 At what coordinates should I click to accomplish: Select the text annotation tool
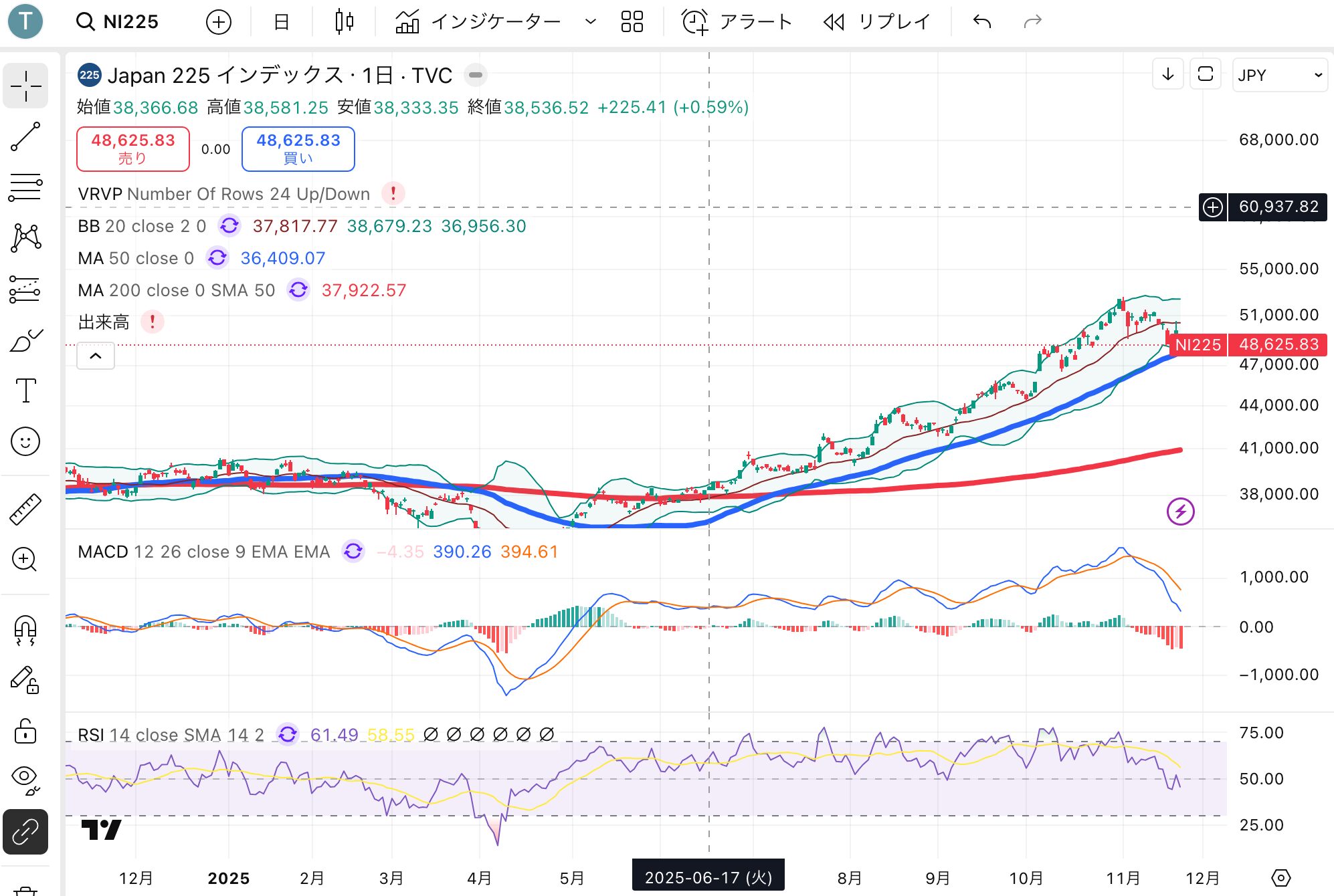point(25,390)
